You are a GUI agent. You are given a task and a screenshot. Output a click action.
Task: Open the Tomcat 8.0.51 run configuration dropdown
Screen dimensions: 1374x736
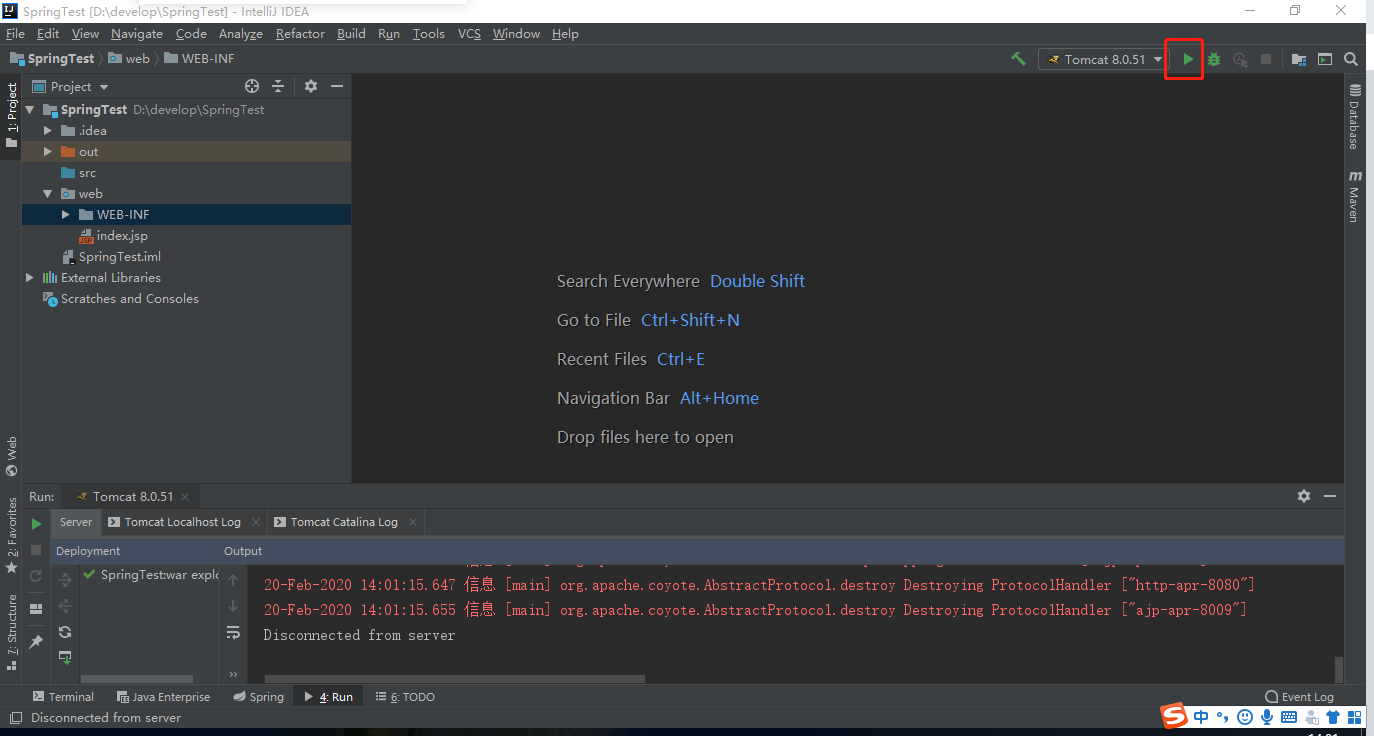click(x=1104, y=59)
